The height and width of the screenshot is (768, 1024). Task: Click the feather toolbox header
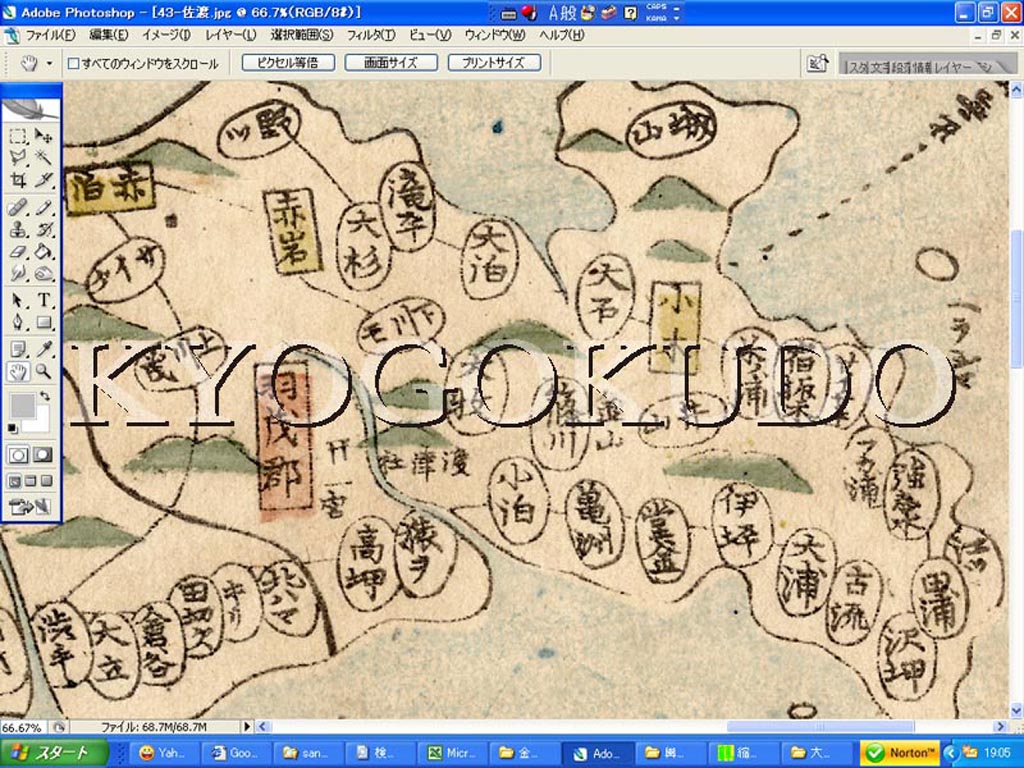coord(31,108)
